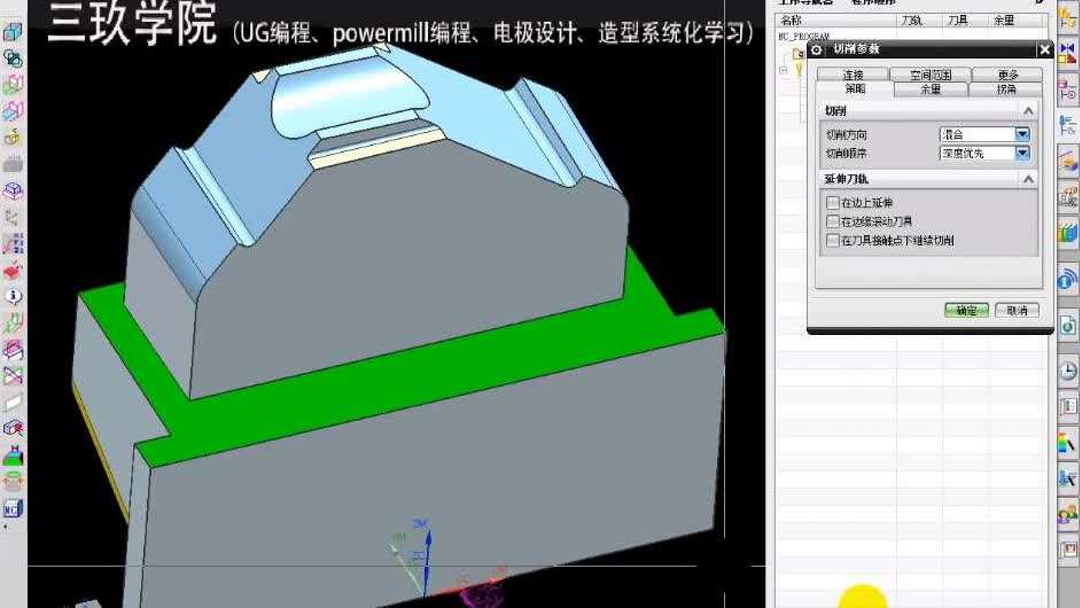1080x608 pixels.
Task: Enable 在刀具接触点下继续切削 option
Action: [830, 241]
